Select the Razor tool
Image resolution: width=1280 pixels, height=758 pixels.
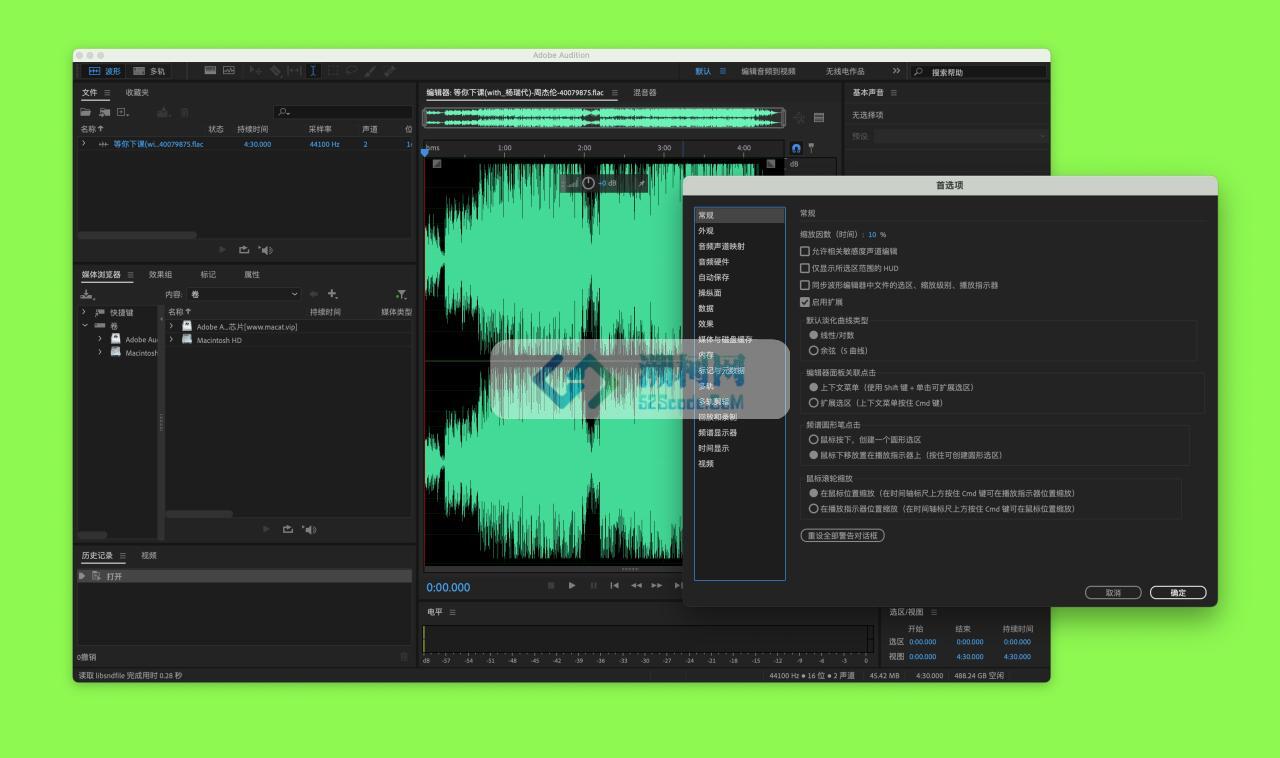[x=275, y=71]
